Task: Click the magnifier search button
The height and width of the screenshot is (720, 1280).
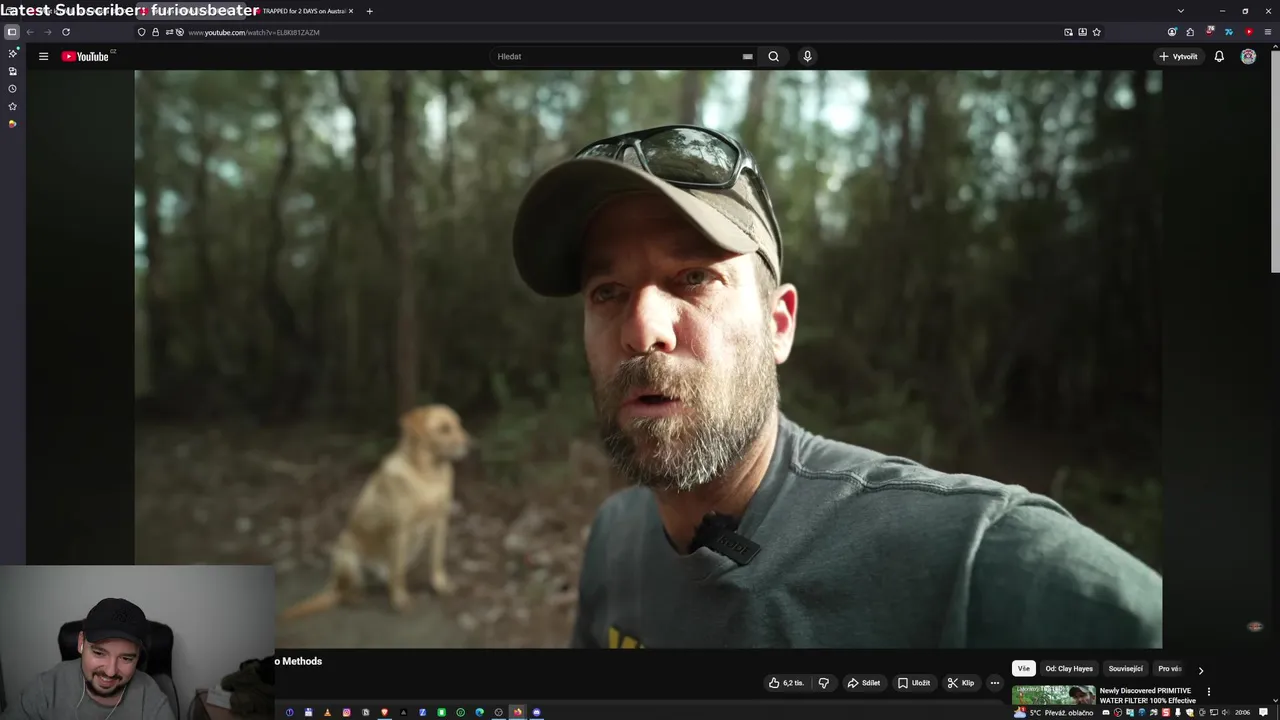Action: coord(773,56)
